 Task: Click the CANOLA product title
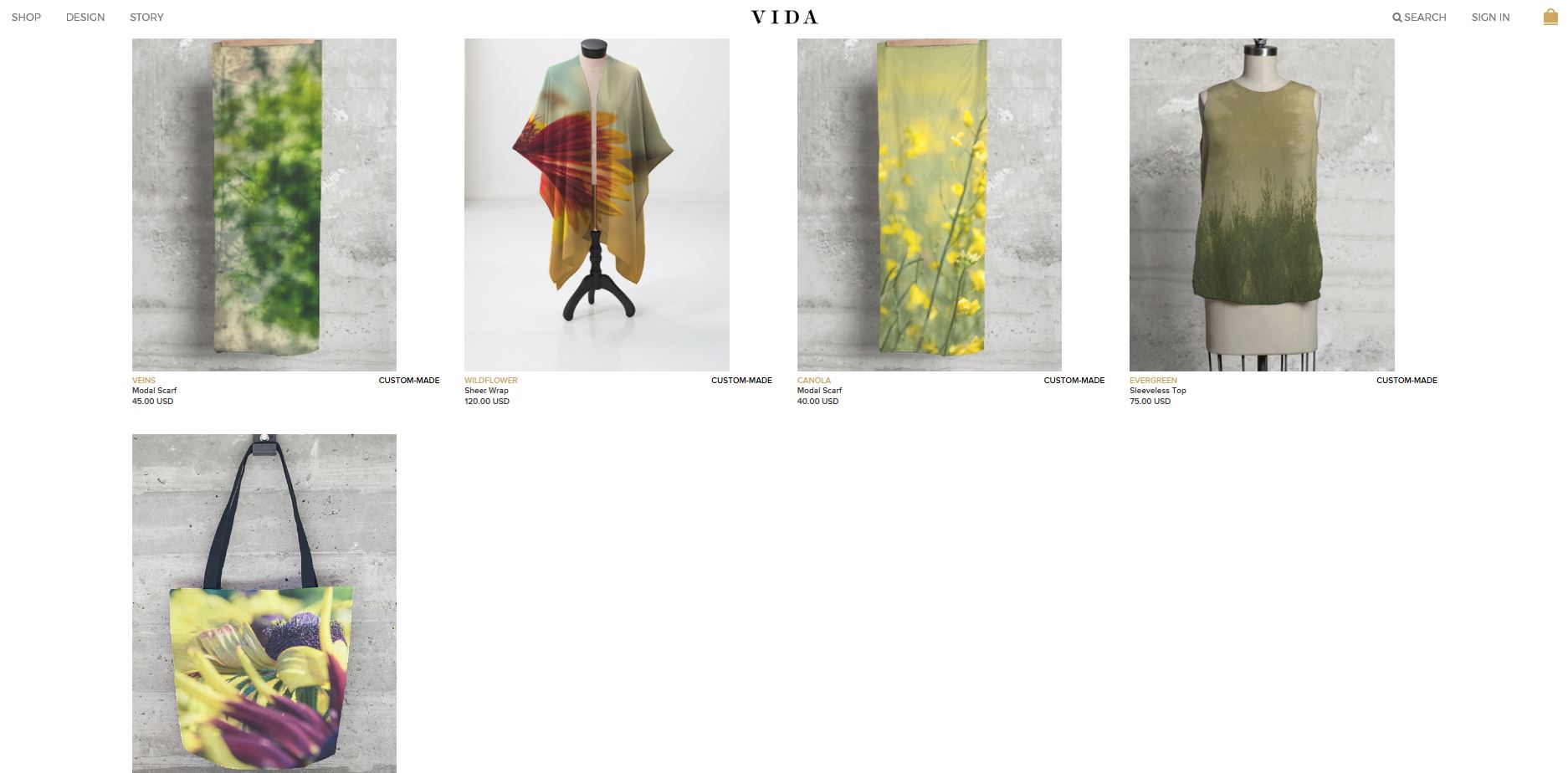click(x=814, y=381)
